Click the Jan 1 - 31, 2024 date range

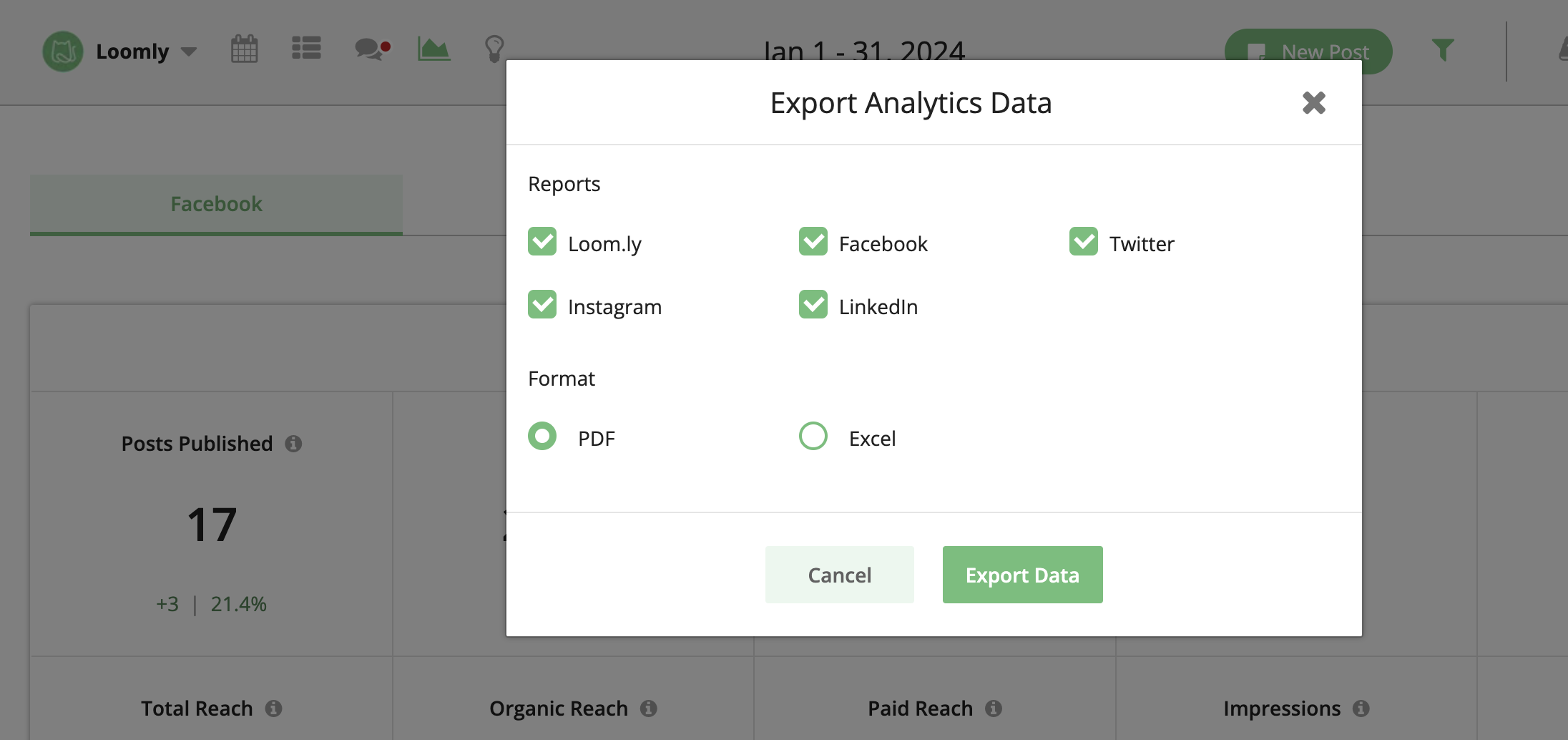coord(866,51)
